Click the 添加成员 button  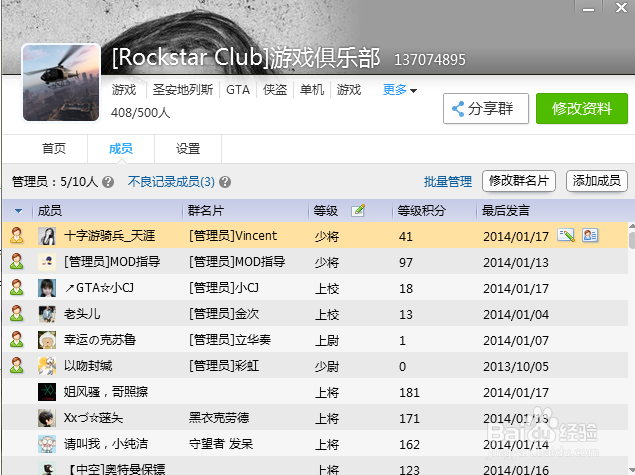597,181
